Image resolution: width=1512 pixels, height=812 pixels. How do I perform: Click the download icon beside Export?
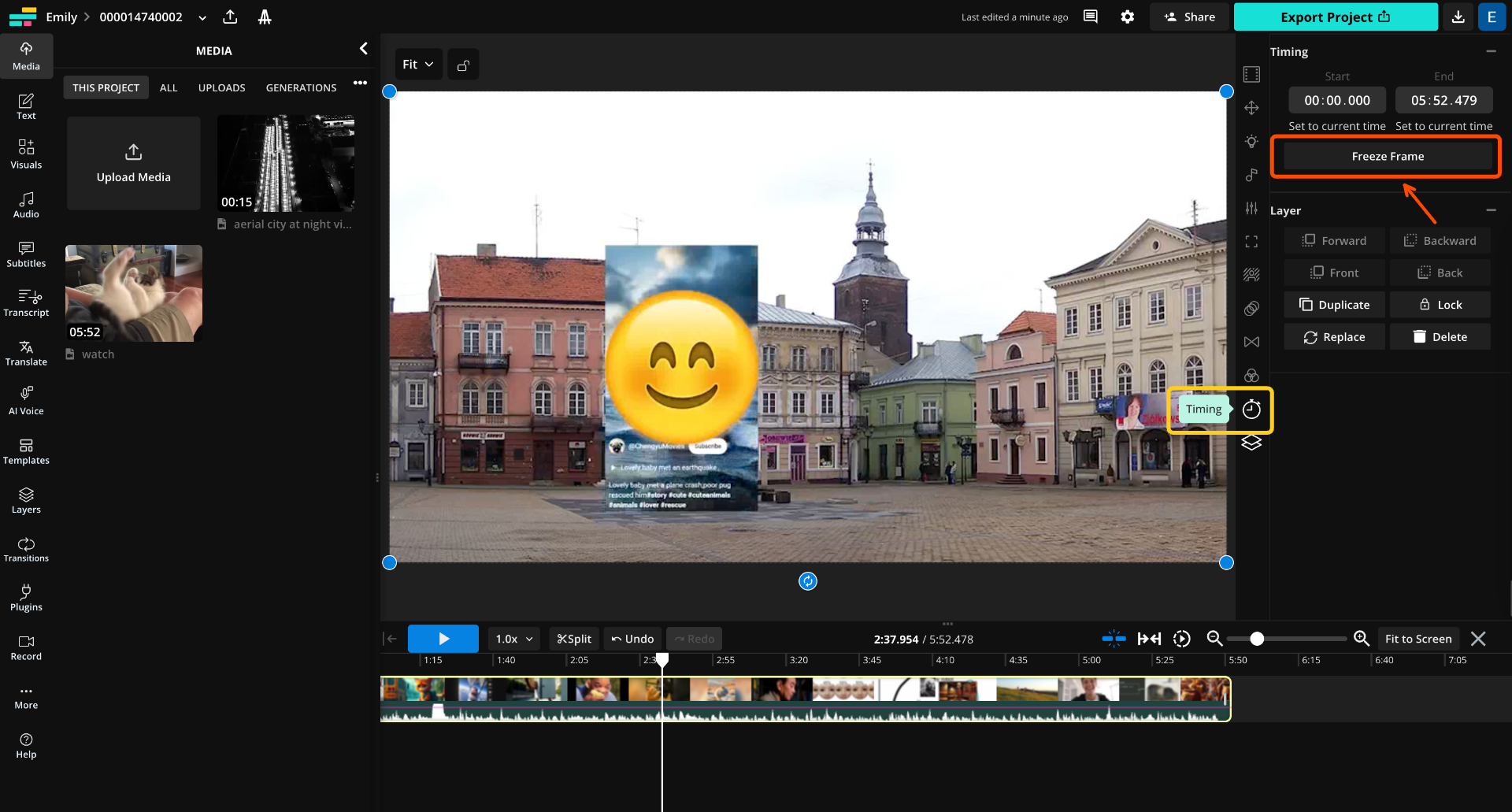point(1458,17)
